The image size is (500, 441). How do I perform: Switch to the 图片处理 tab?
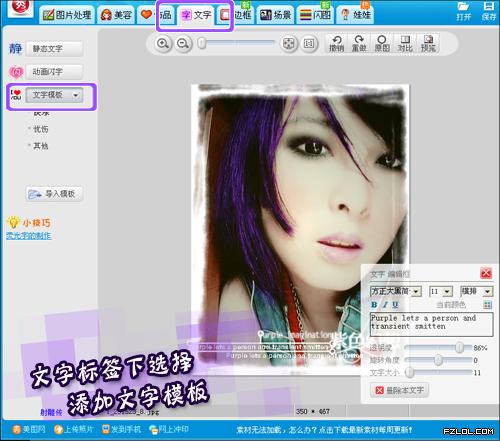click(67, 15)
